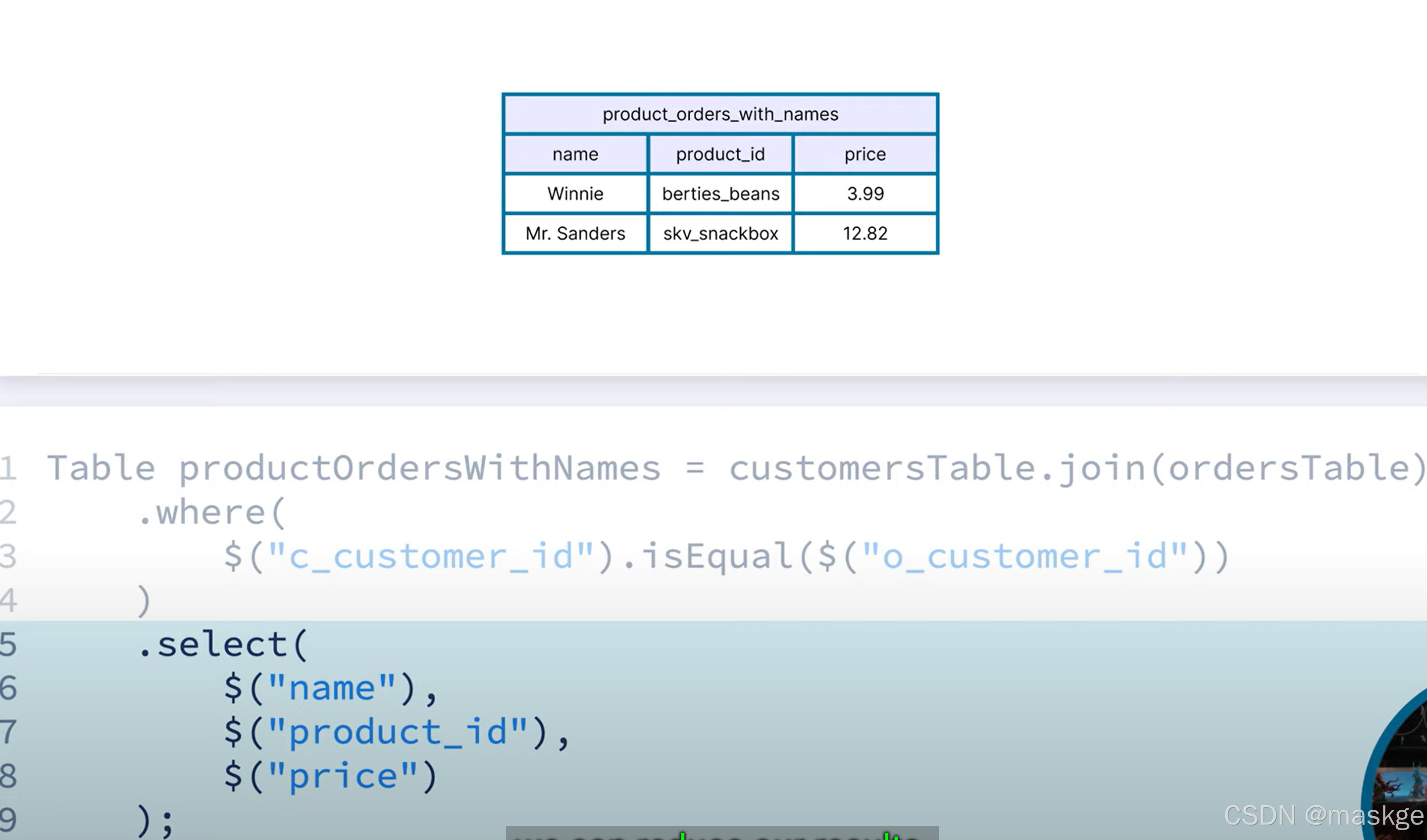Click the "c_customer_id" string in code

(x=431, y=557)
